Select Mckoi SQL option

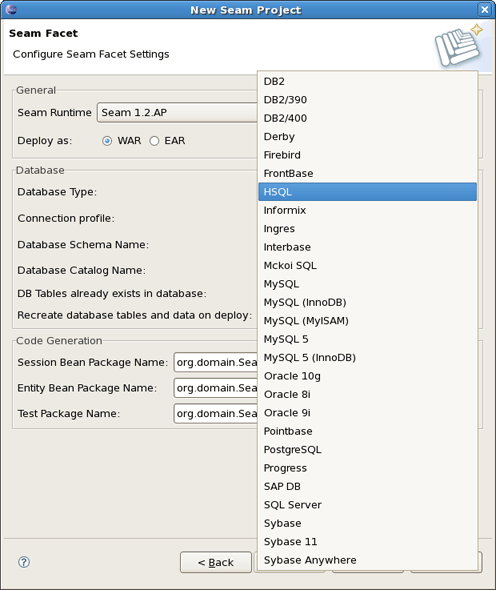pyautogui.click(x=368, y=266)
